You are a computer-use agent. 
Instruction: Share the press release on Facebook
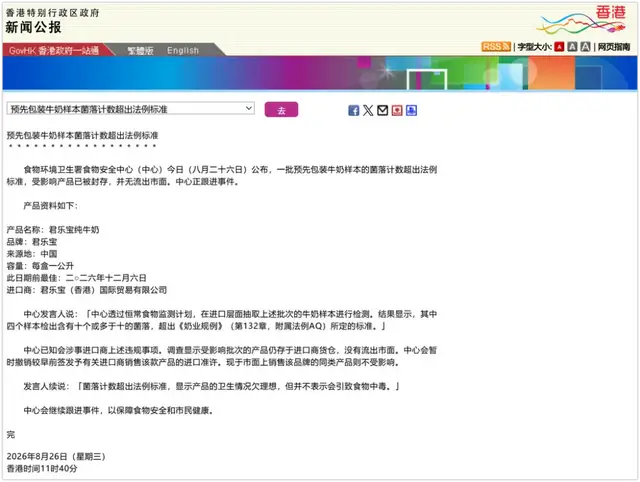point(353,110)
